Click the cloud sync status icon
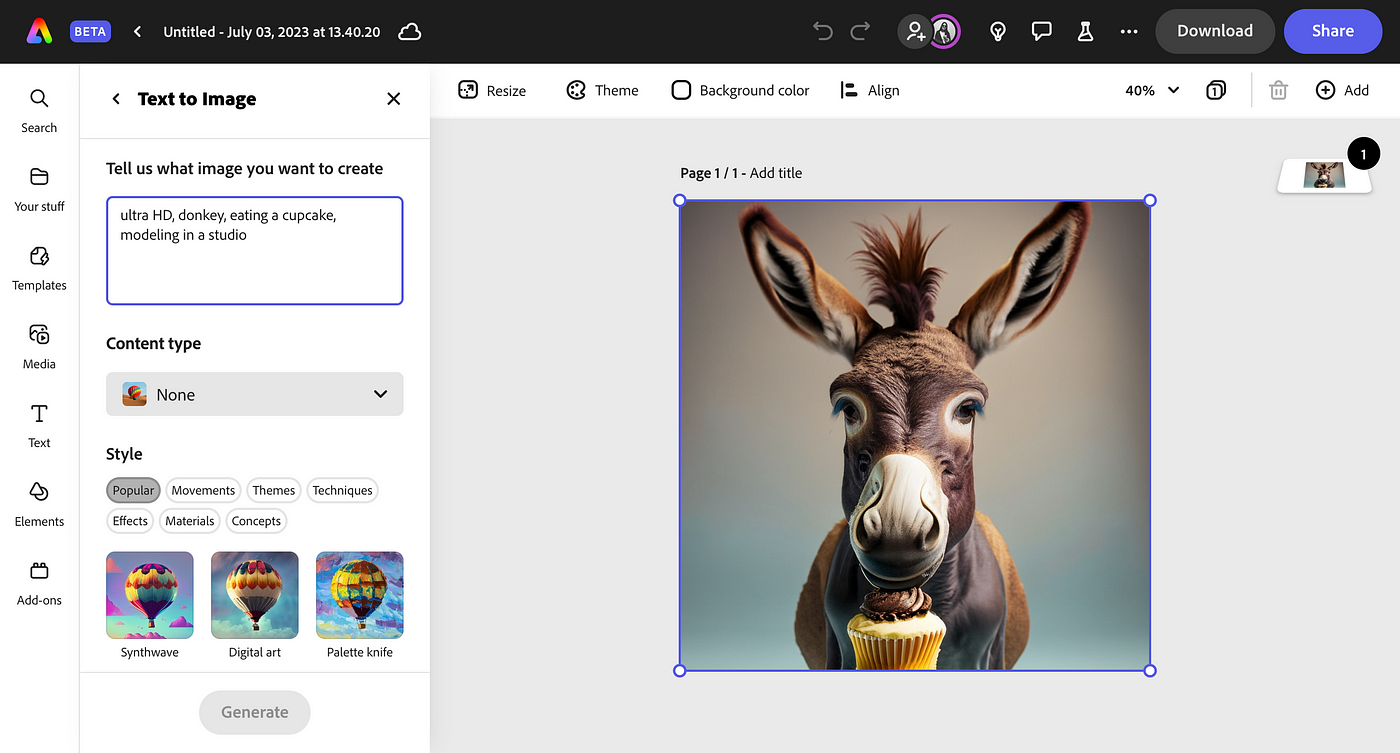Image resolution: width=1400 pixels, height=753 pixels. click(409, 31)
